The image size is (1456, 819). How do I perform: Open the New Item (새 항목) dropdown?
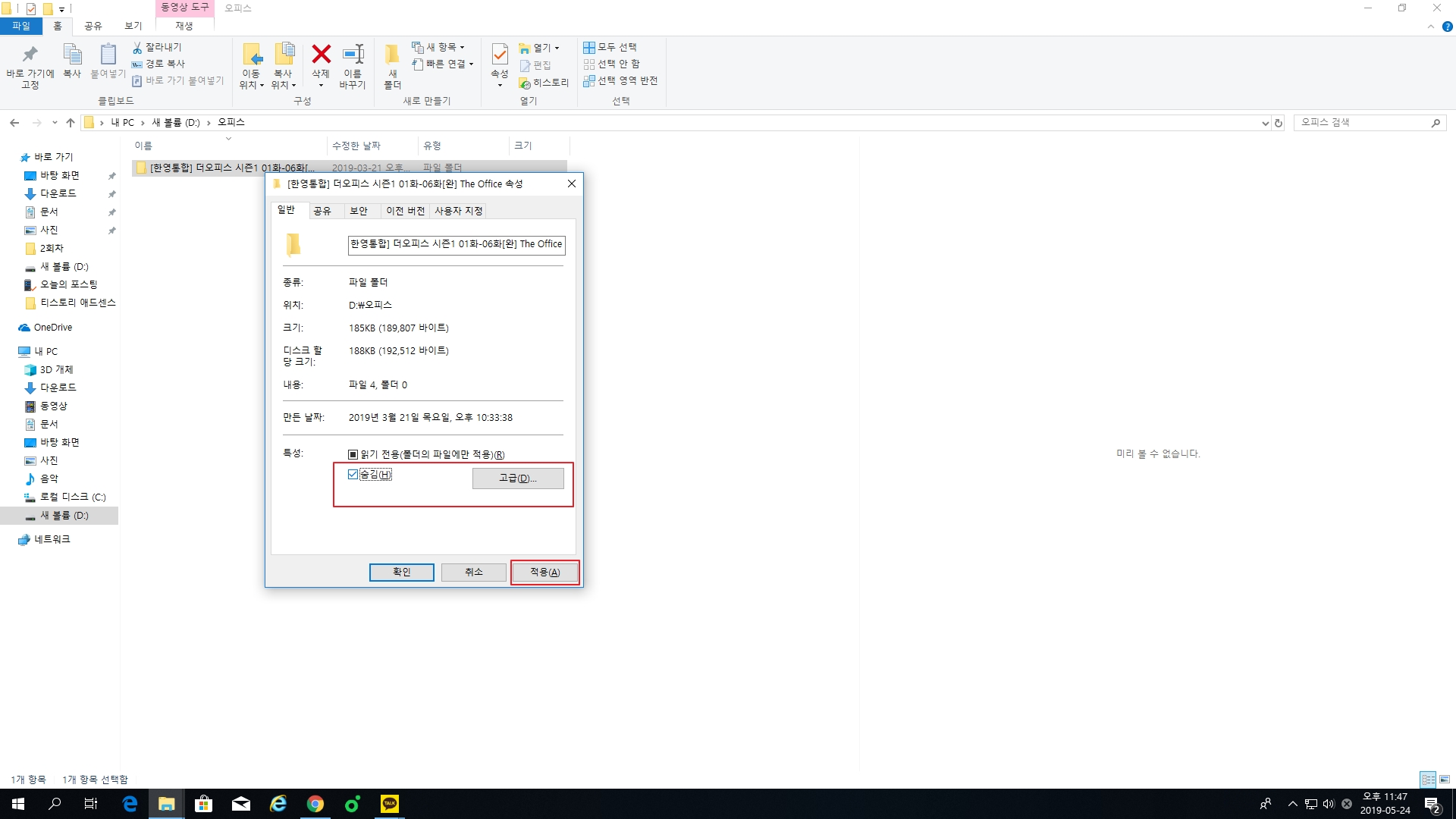[x=440, y=47]
